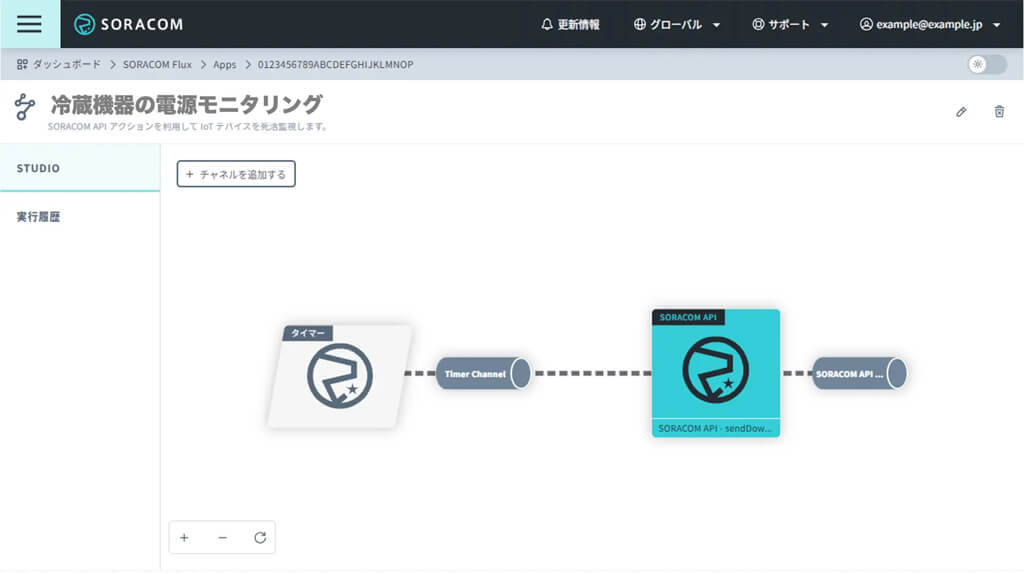Select the SORACOM API output channel
Viewport: 1024px width, 574px height.
tap(859, 374)
